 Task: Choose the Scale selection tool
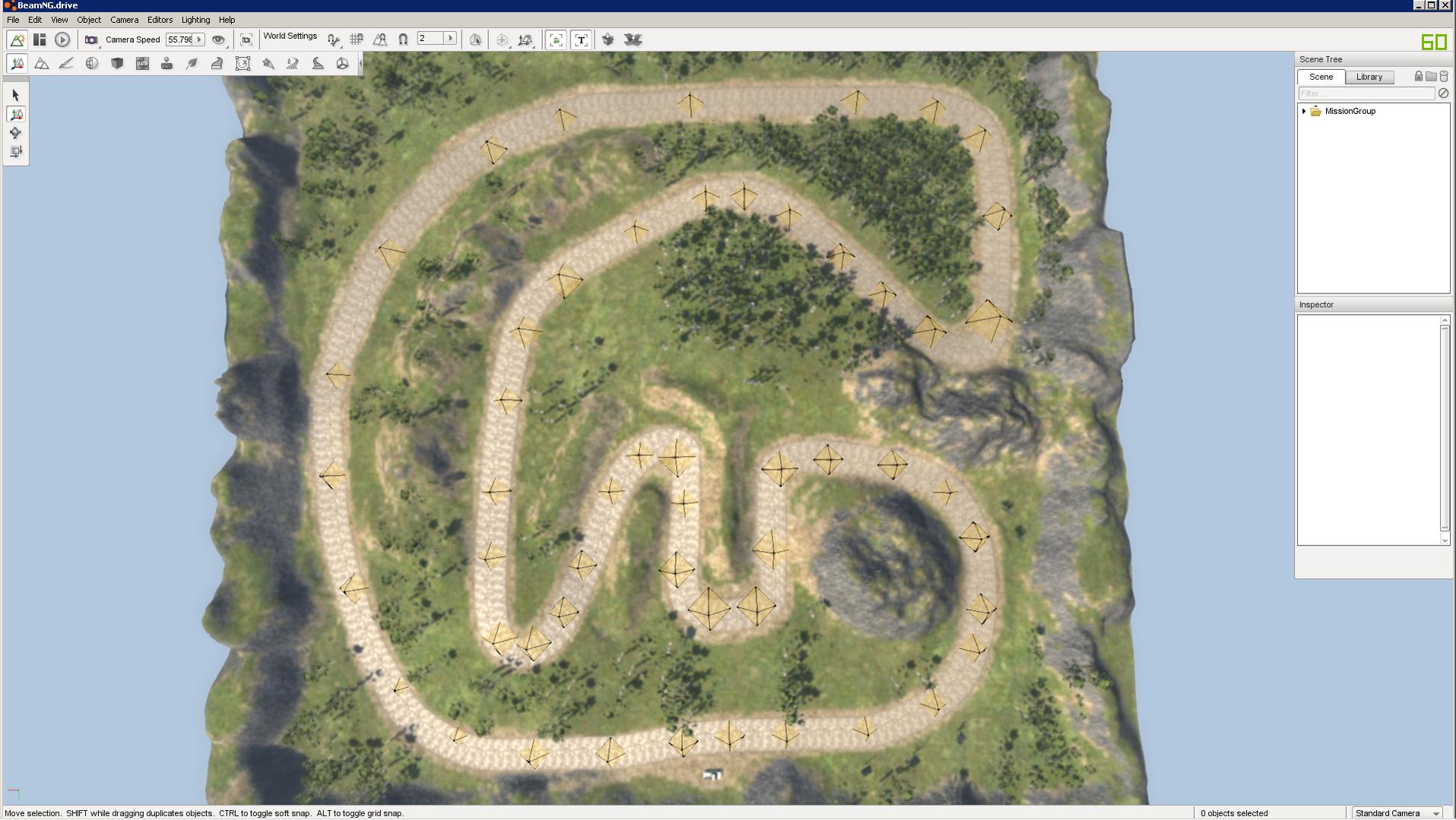16,152
